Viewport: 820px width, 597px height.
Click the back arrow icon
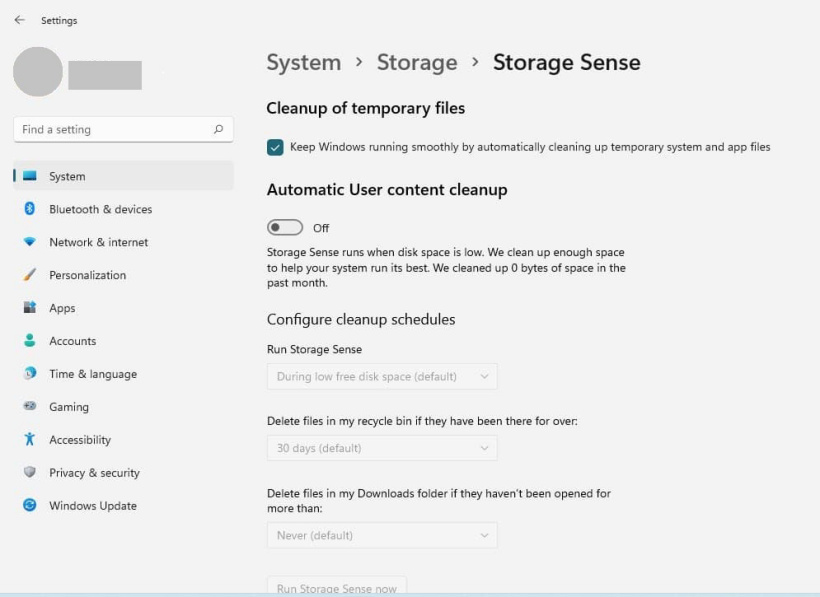pyautogui.click(x=19, y=20)
